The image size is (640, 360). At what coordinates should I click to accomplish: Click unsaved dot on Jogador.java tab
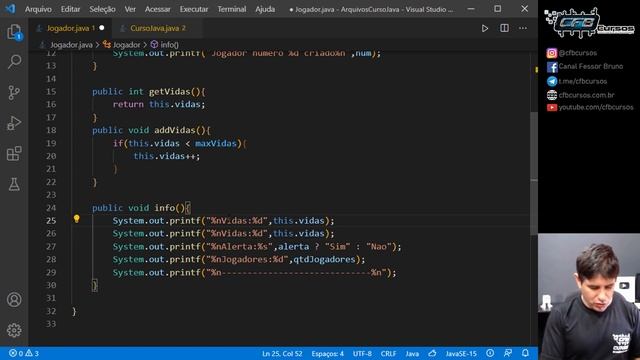pos(102,28)
